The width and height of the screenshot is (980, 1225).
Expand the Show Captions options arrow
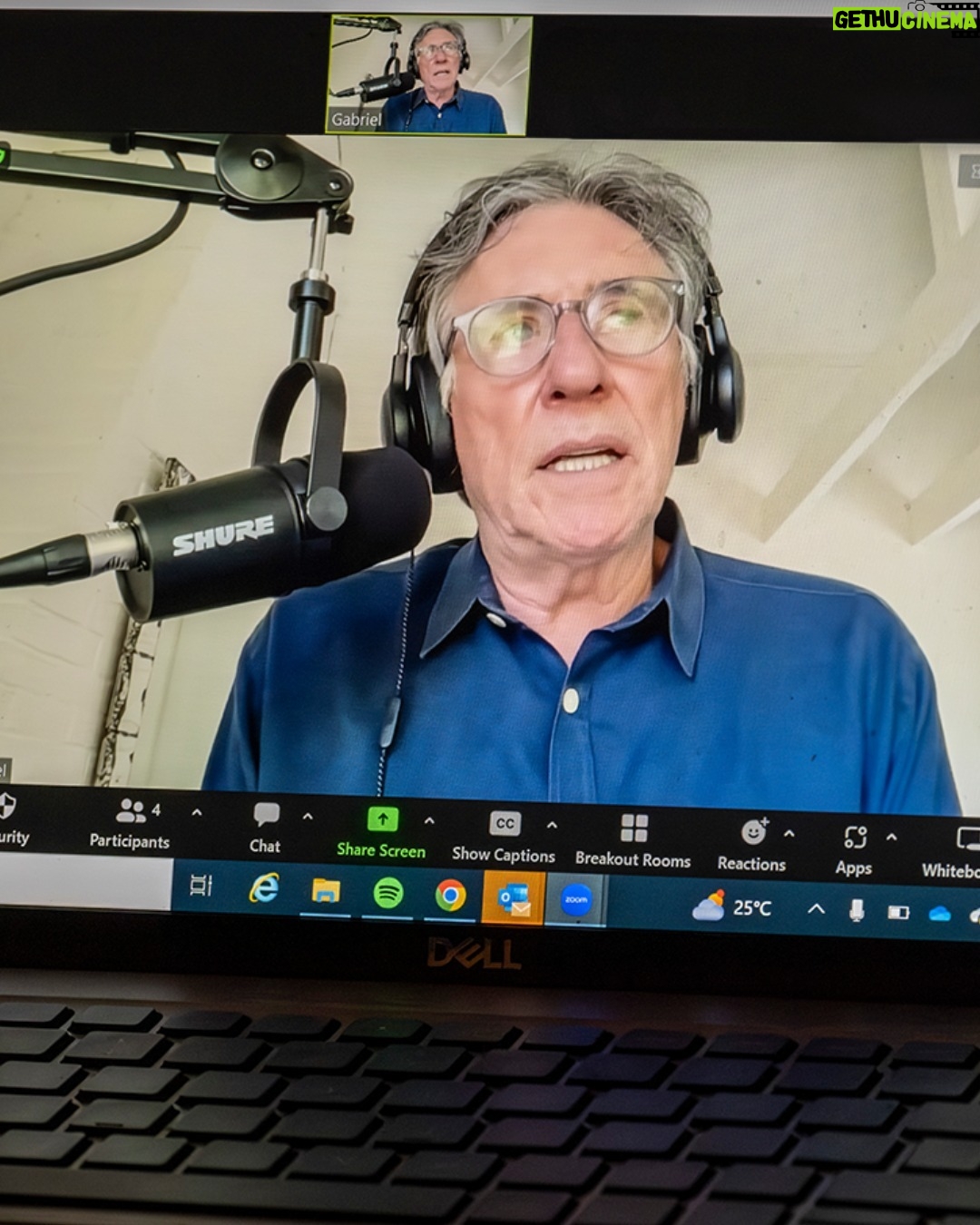click(x=552, y=826)
